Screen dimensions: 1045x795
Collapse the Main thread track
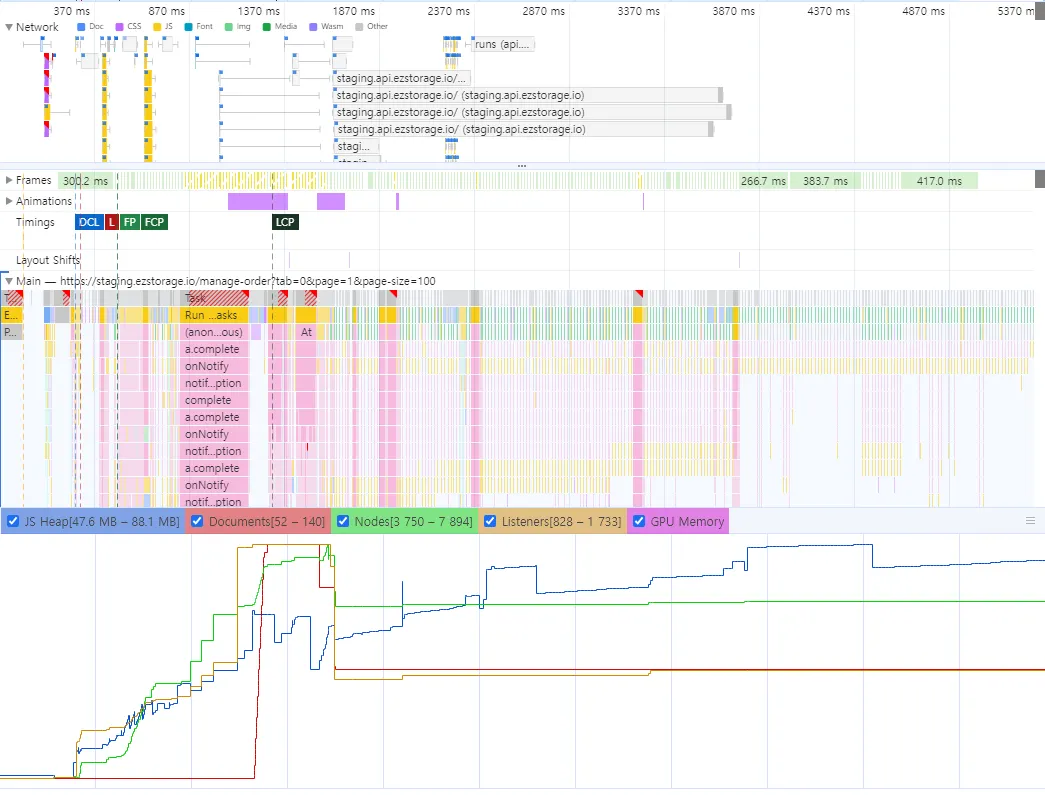click(x=10, y=281)
